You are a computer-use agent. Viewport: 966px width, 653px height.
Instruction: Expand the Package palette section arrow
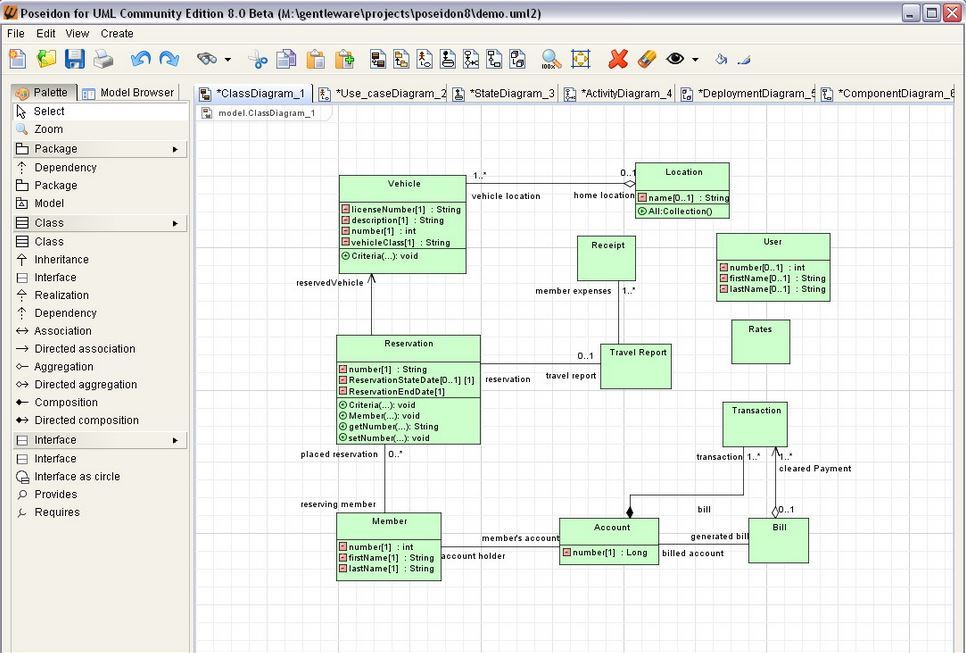(x=175, y=149)
